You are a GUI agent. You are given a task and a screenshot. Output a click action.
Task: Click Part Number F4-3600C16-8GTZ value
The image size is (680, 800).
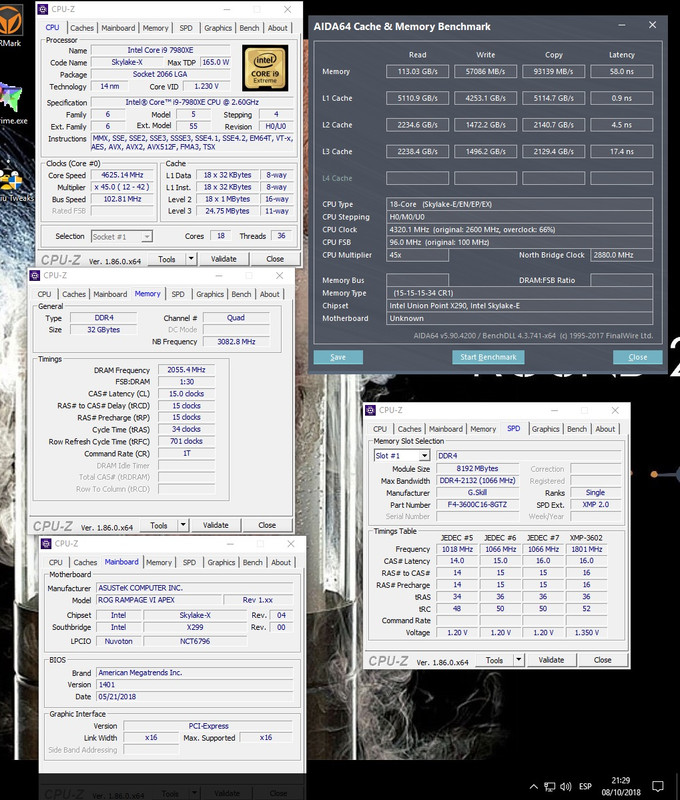[x=477, y=505]
